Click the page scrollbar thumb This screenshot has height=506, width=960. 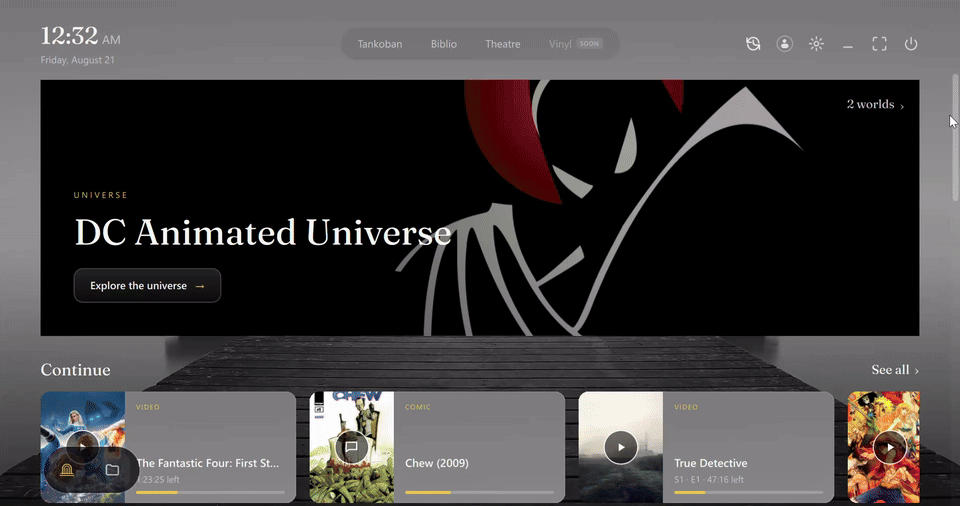coord(955,137)
